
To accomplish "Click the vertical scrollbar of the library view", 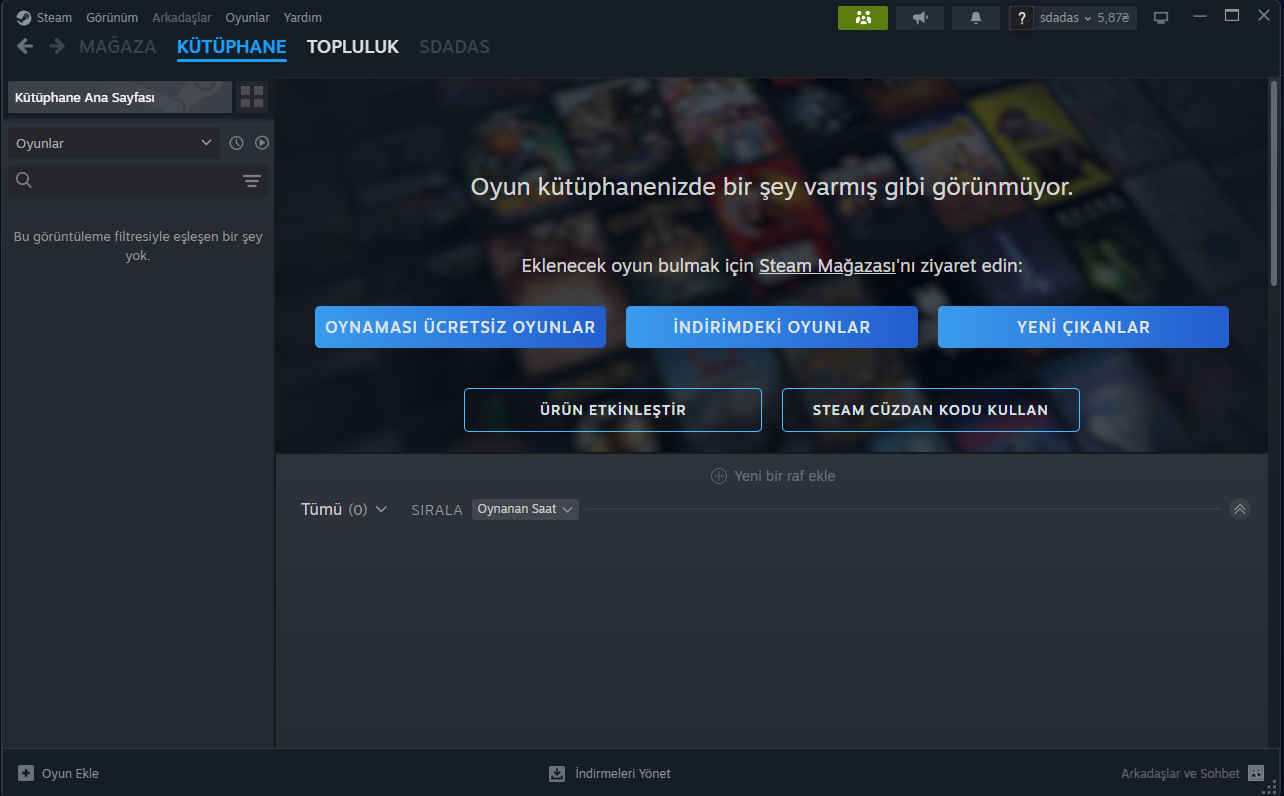I will tap(1276, 185).
